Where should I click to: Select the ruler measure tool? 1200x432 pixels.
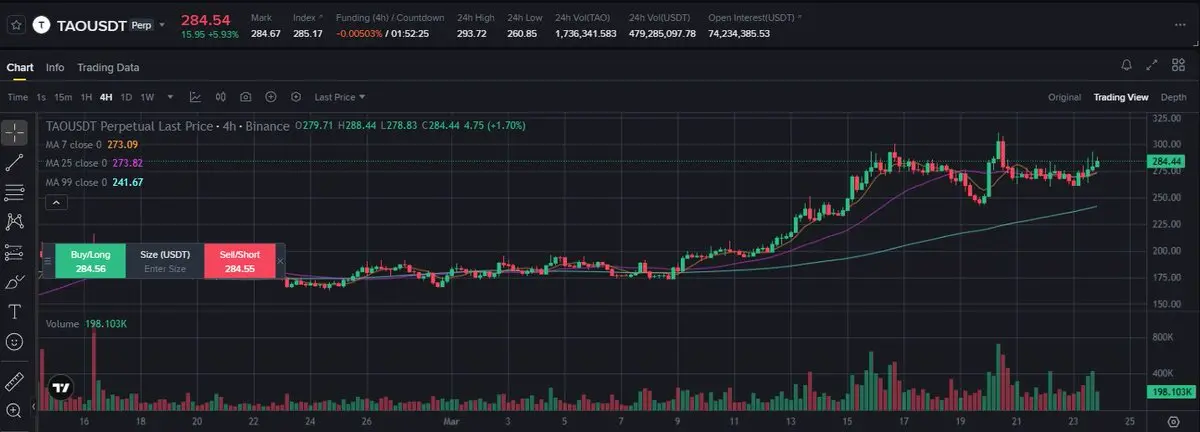(x=14, y=381)
